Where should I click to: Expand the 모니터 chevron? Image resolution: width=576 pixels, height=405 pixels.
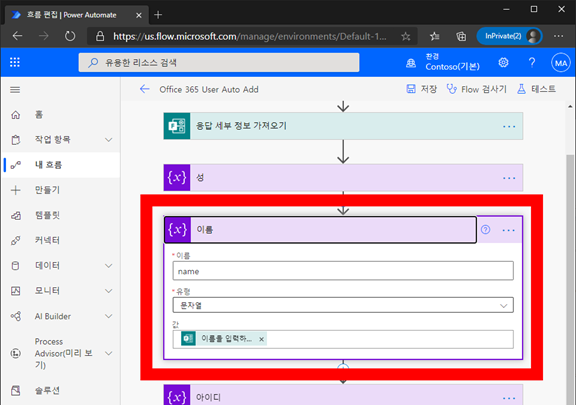click(x=108, y=291)
